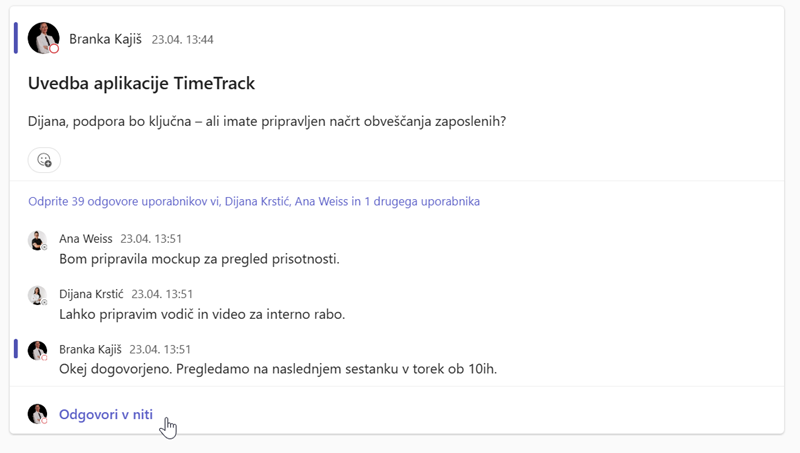Image resolution: width=800 pixels, height=453 pixels.
Task: Click Branka Kajiš's avatar on her reply
Action: [x=37, y=350]
